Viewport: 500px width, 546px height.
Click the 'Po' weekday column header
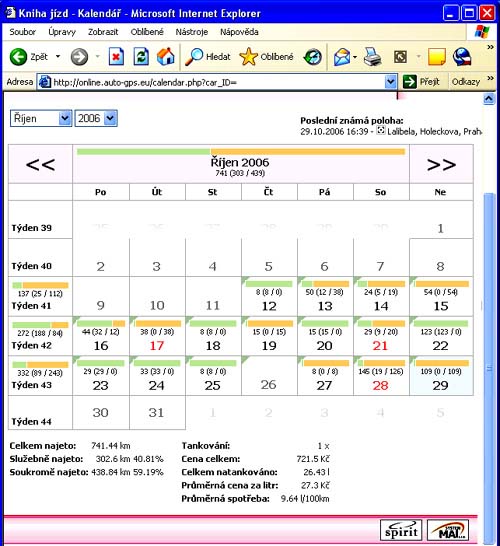[101, 192]
